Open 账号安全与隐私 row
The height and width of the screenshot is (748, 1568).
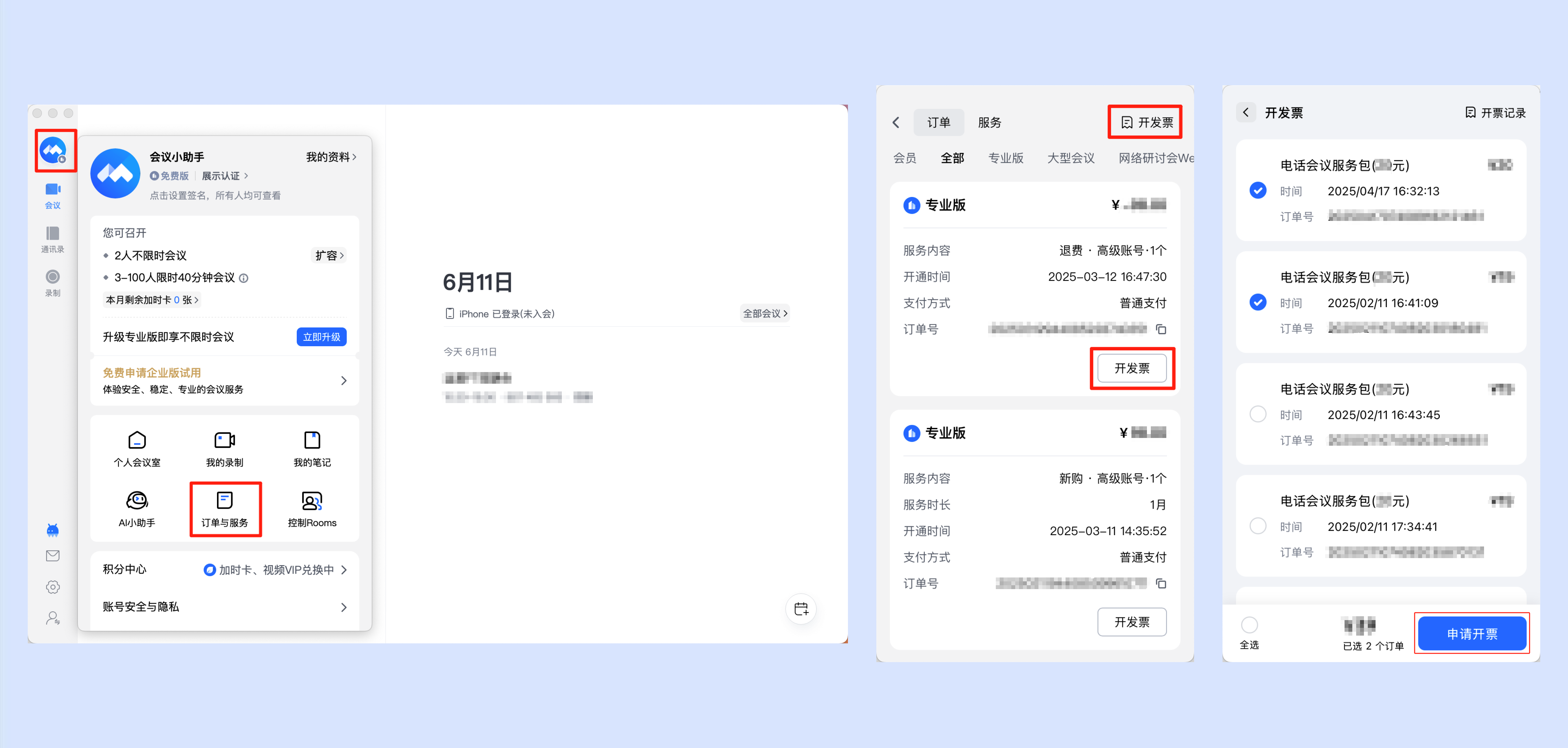click(225, 607)
